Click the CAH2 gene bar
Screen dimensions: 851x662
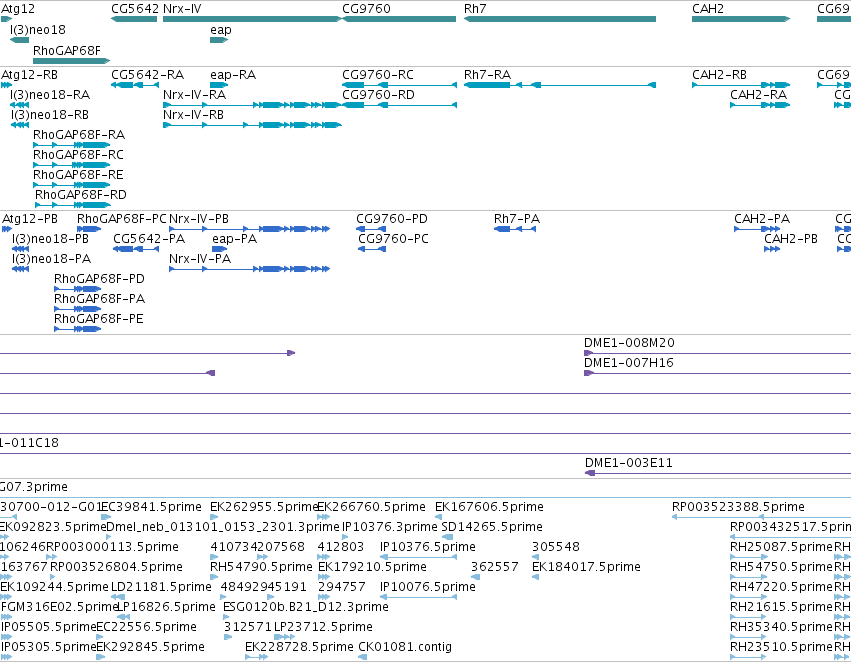coord(741,19)
